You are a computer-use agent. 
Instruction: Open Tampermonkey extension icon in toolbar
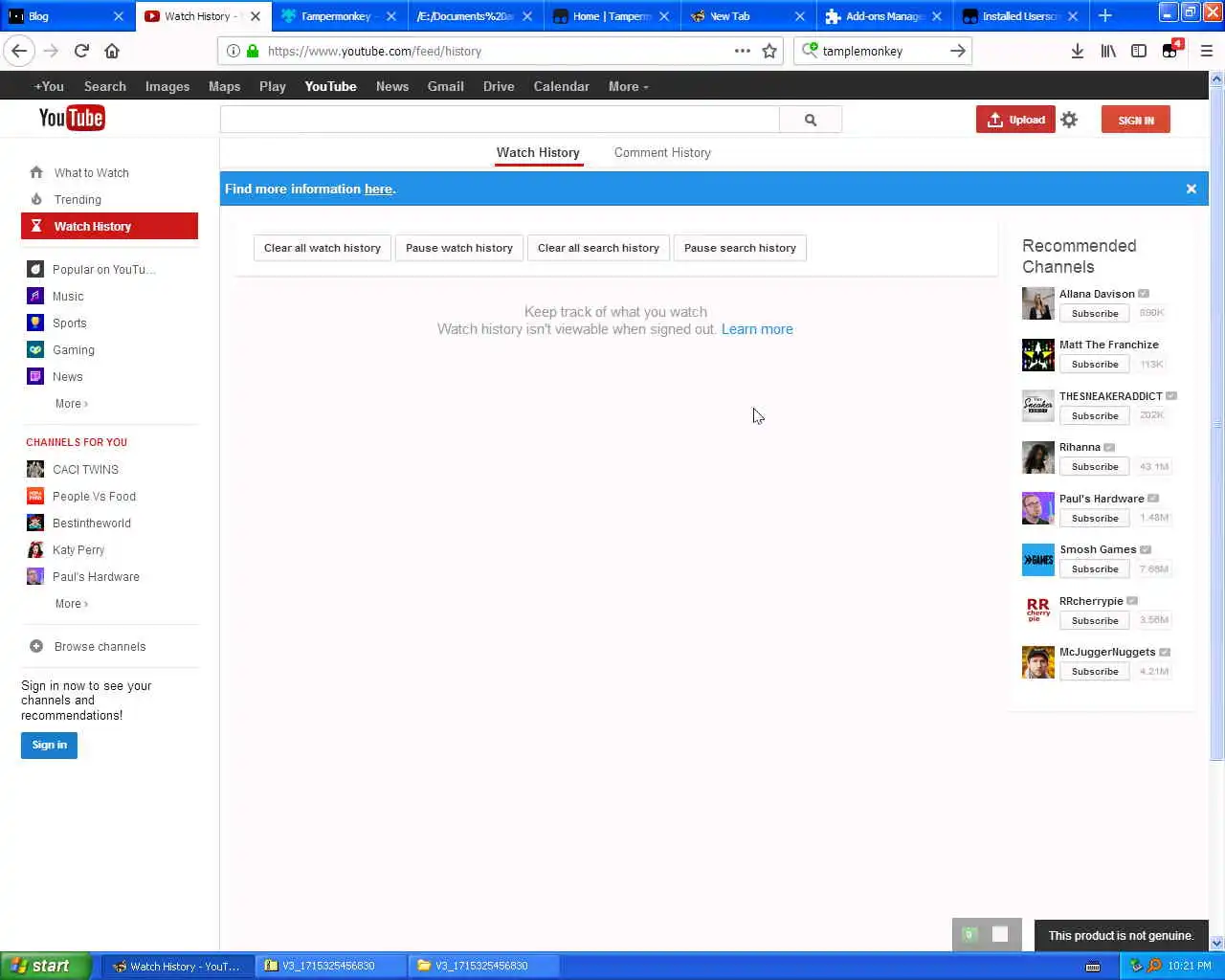(1170, 51)
